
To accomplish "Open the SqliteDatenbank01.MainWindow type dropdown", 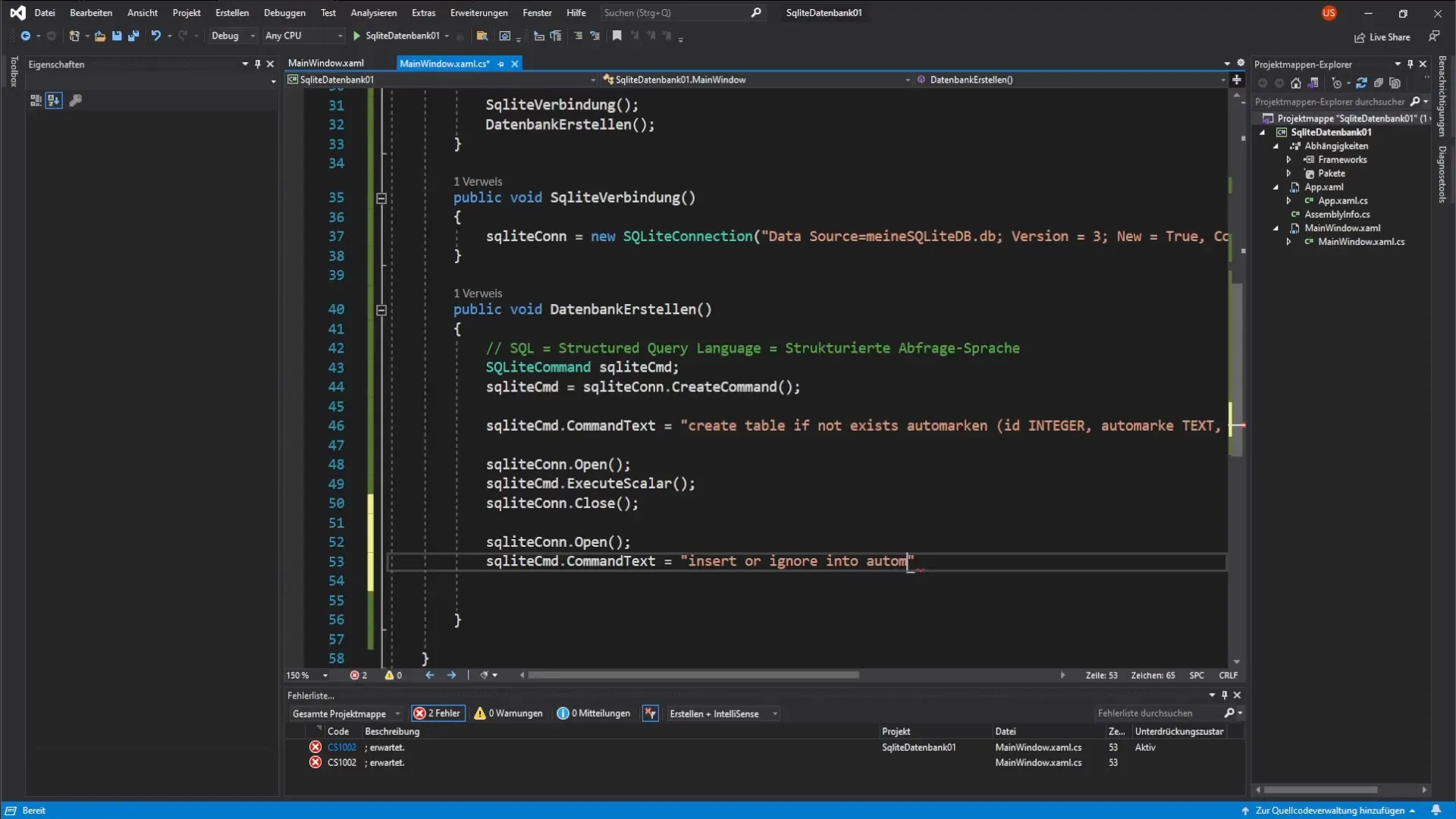I will [756, 80].
